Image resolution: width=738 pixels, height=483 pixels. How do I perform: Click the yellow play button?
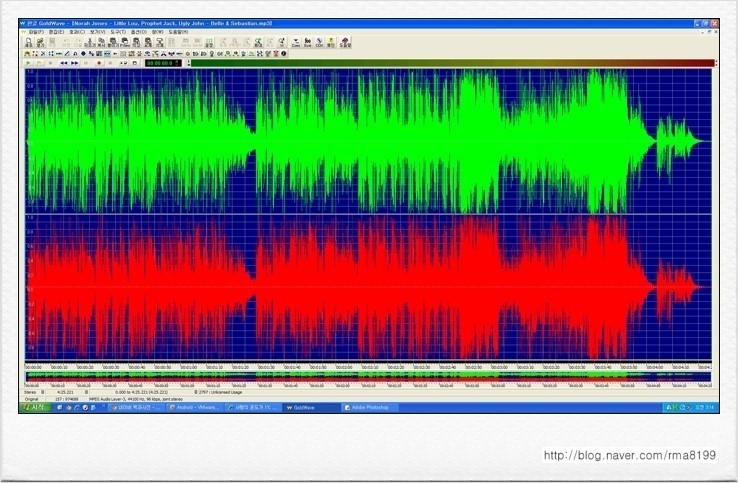tap(39, 63)
